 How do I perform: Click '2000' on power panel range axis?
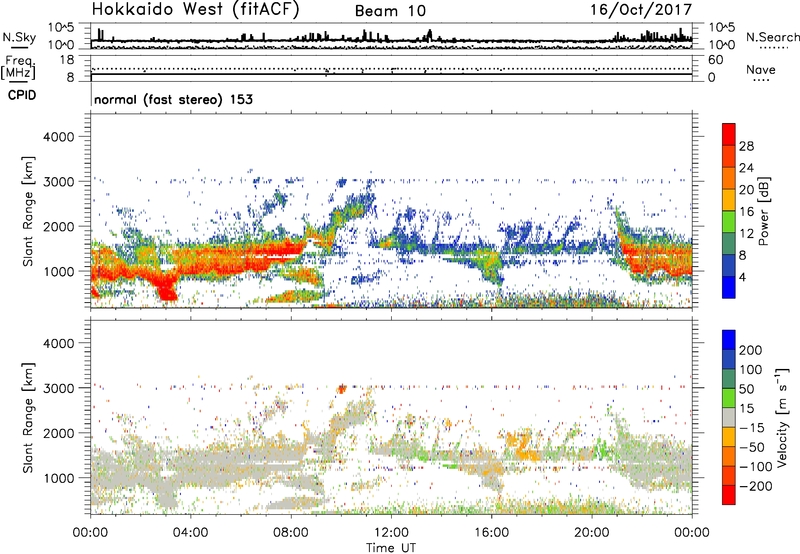point(59,226)
